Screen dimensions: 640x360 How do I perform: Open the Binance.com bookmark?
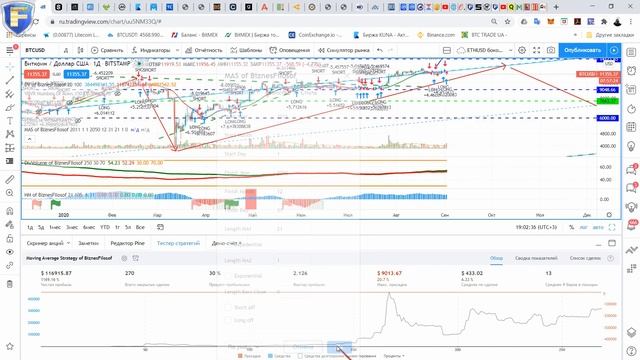pyautogui.click(x=436, y=35)
